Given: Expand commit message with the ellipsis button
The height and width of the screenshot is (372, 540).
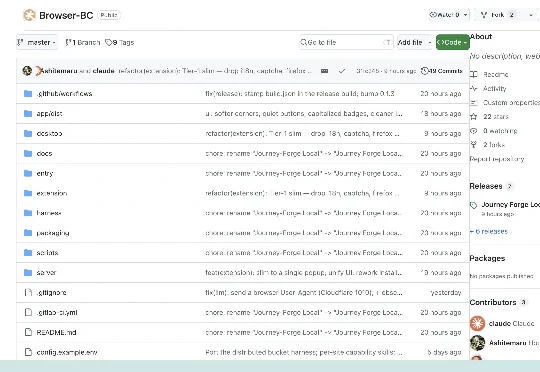Looking at the screenshot, I should (324, 71).
